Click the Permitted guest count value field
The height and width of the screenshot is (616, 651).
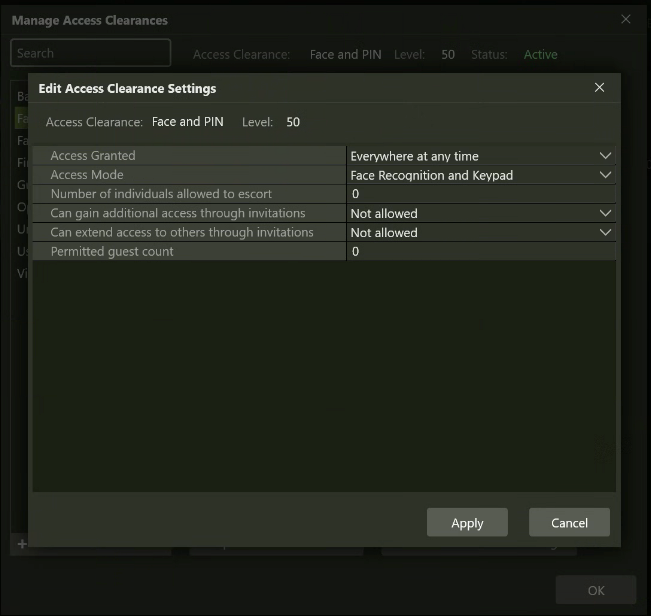pos(480,252)
